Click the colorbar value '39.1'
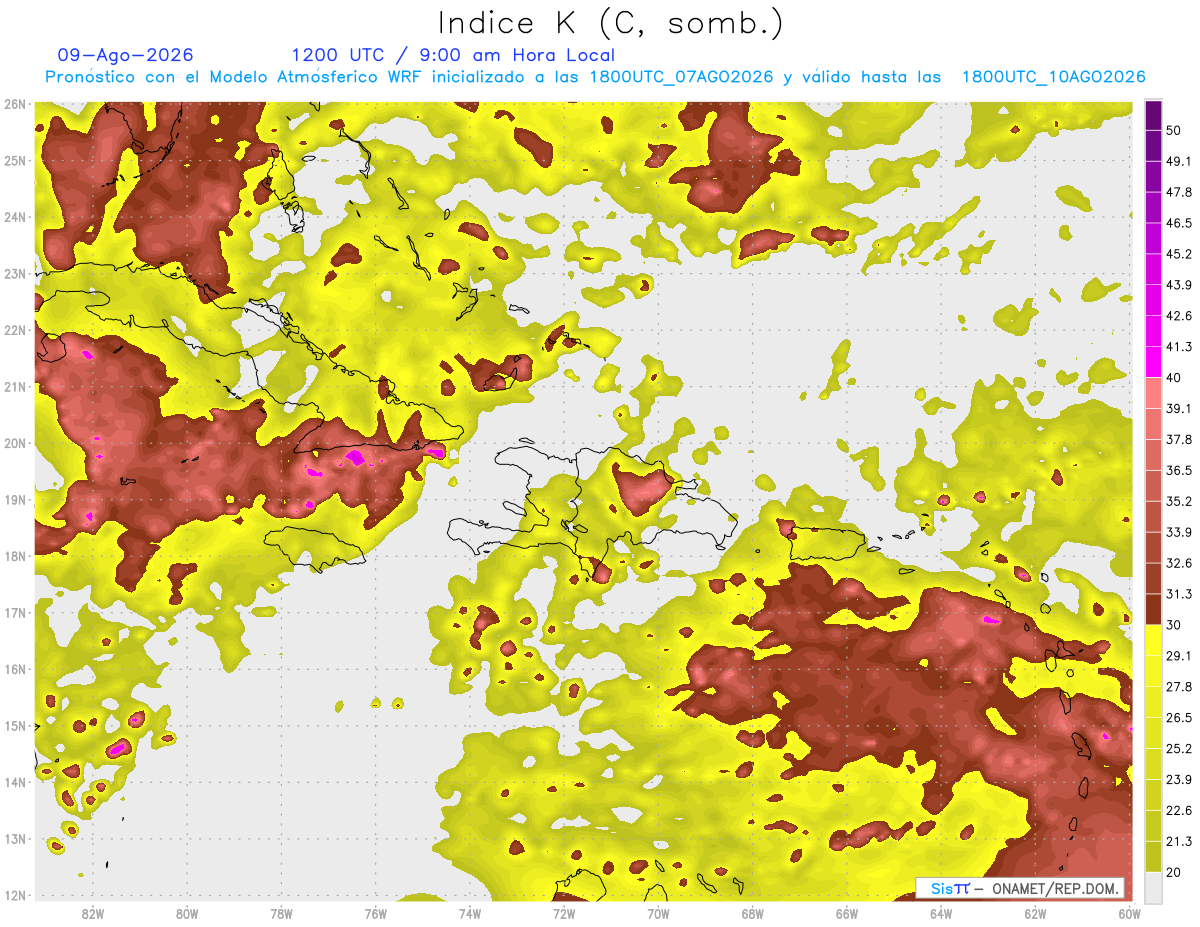Viewport: 1200px width, 927px height. point(1179,409)
